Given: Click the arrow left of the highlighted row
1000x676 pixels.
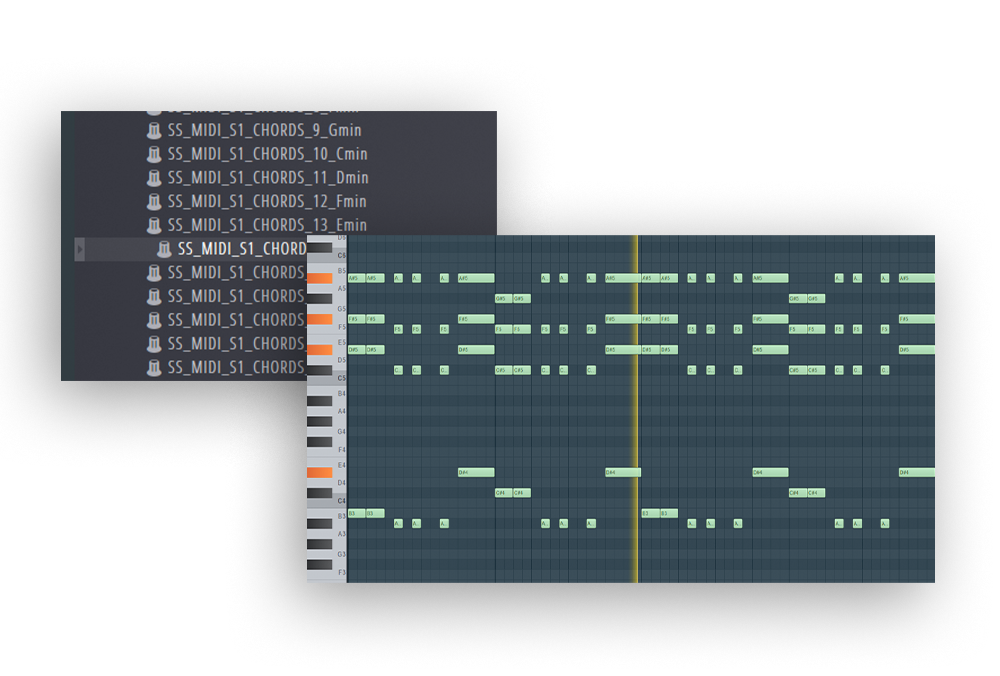Looking at the screenshot, I should pos(80,249).
